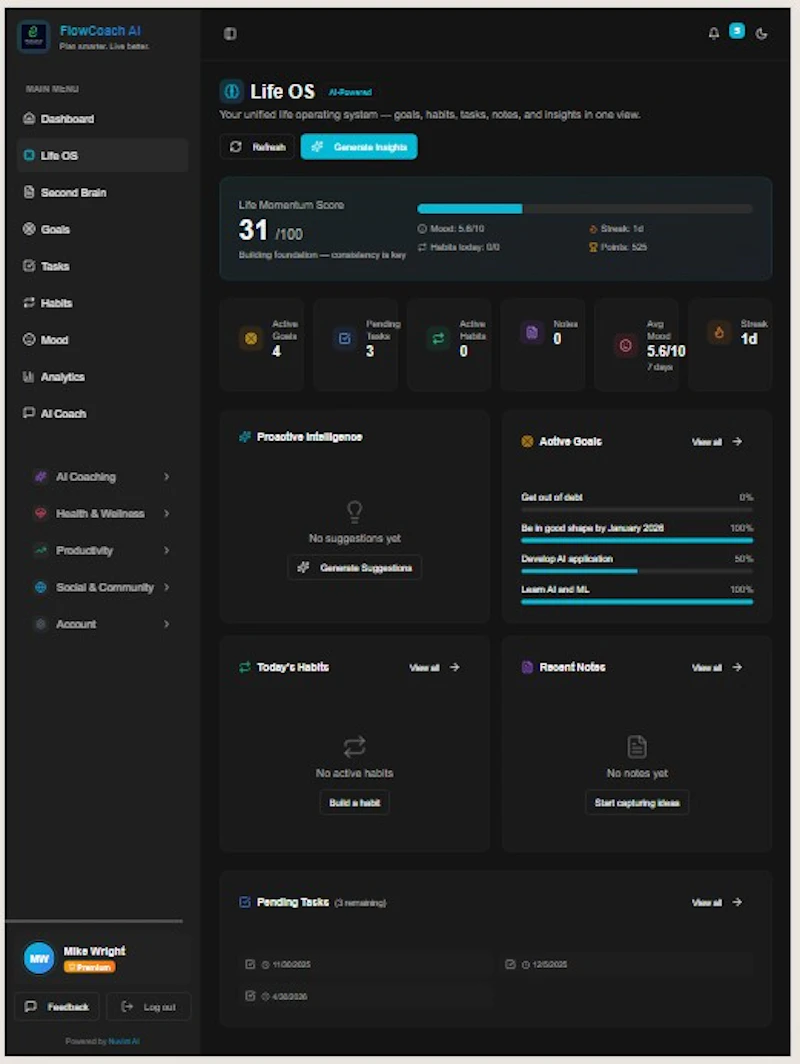The height and width of the screenshot is (1064, 800).
Task: Click the Active Goals stat target icon
Action: (250, 338)
